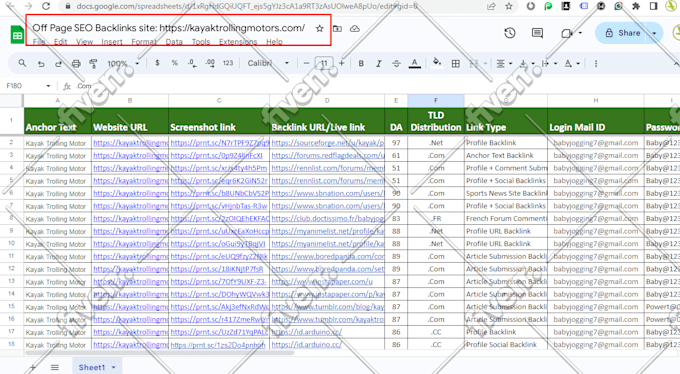Image resolution: width=680 pixels, height=374 pixels.
Task: Format as currency with dollar icon
Action: pyautogui.click(x=157, y=63)
